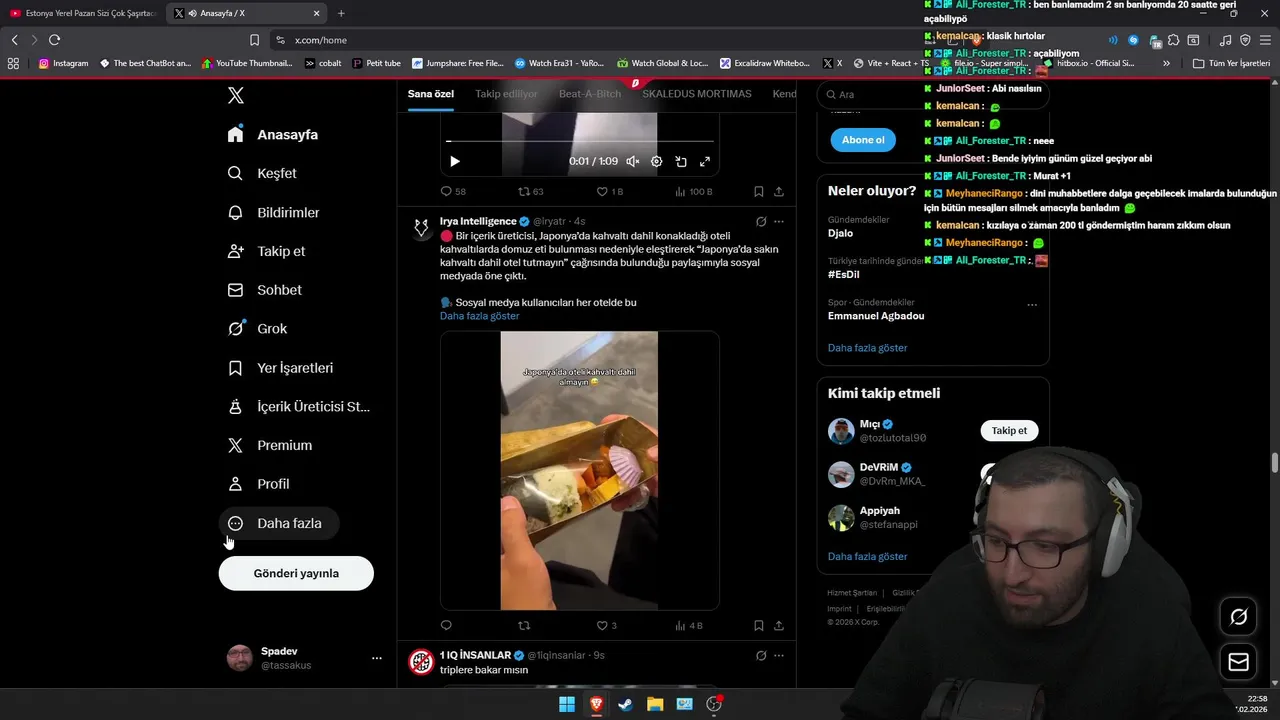Open Irya Intelligence profile avatar
This screenshot has width=1280, height=720.
[x=421, y=228]
